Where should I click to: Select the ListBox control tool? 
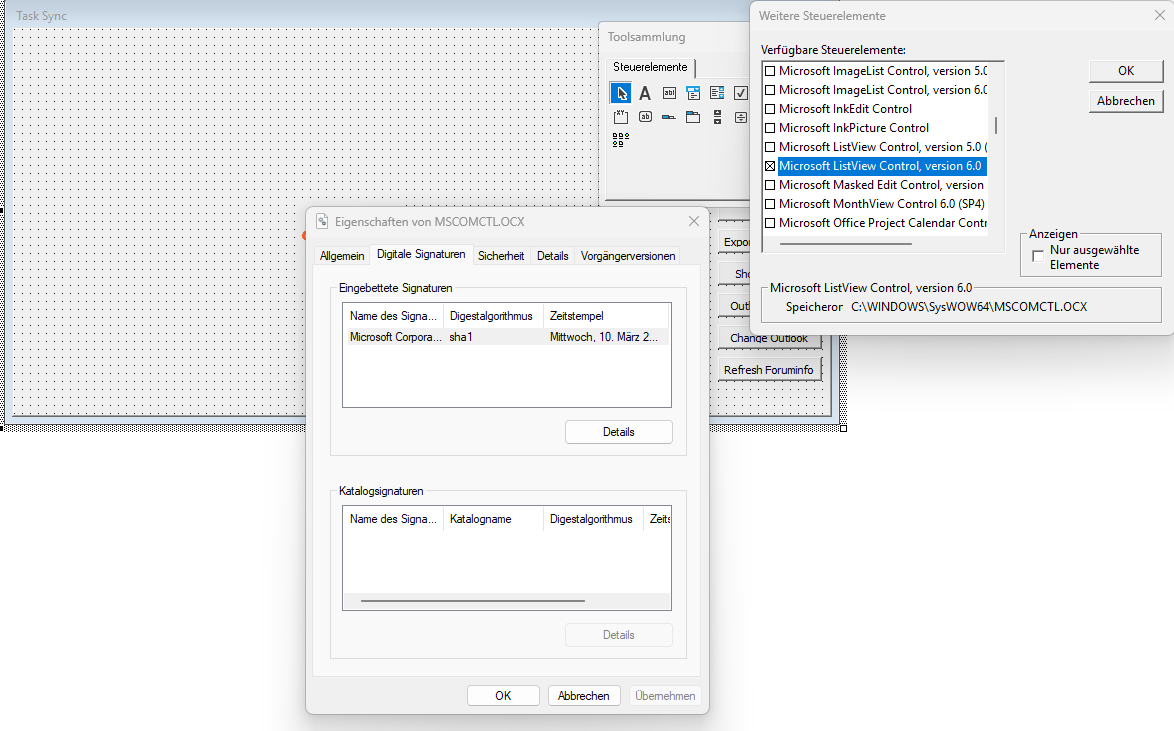pyautogui.click(x=717, y=93)
